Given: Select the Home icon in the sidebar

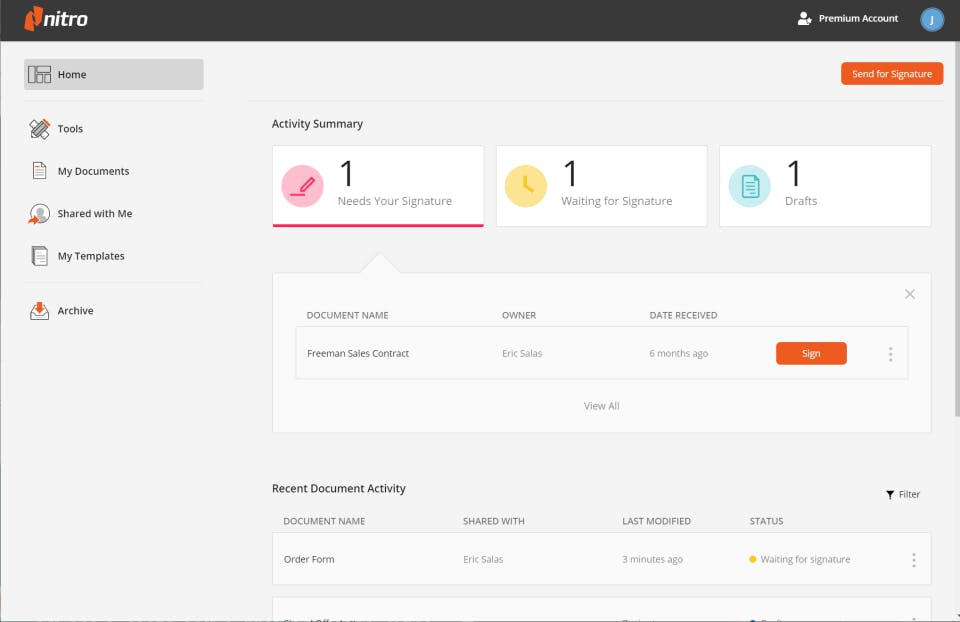Looking at the screenshot, I should click(x=39, y=73).
